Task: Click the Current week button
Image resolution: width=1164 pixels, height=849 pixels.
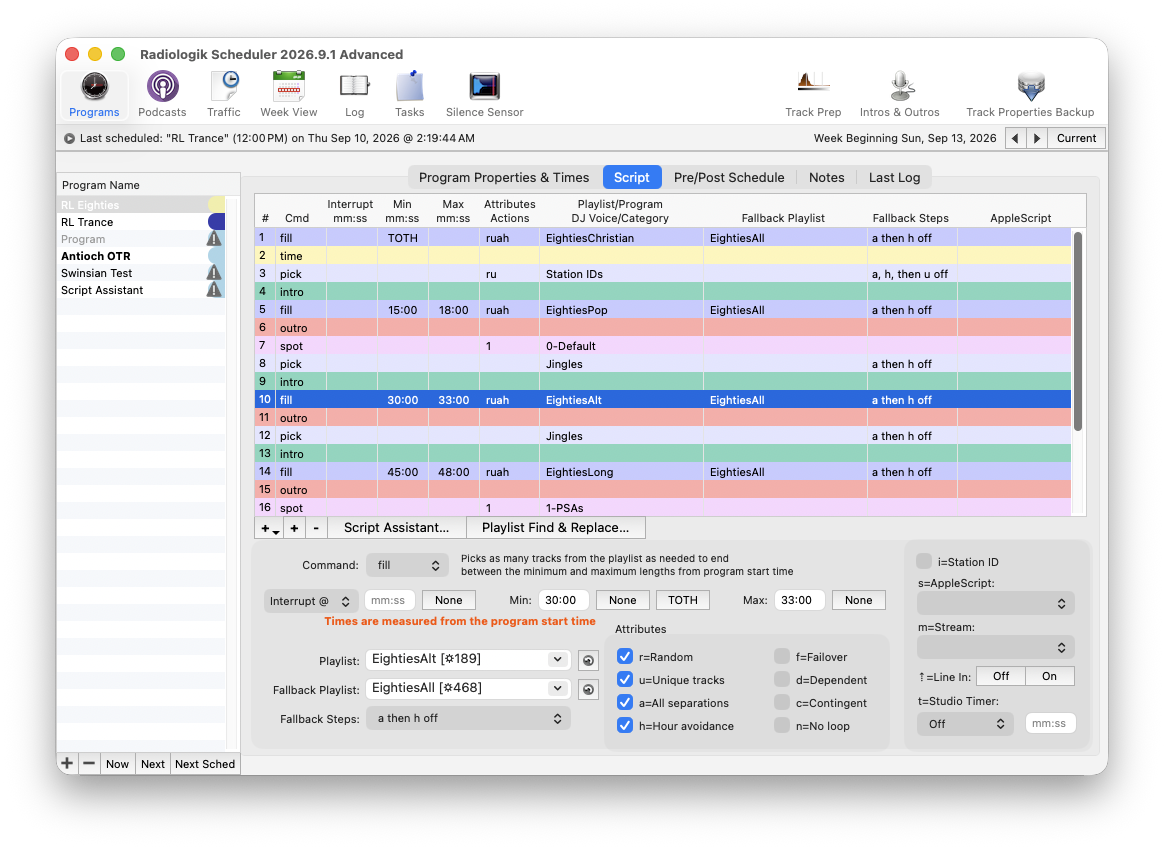Action: coord(1076,138)
